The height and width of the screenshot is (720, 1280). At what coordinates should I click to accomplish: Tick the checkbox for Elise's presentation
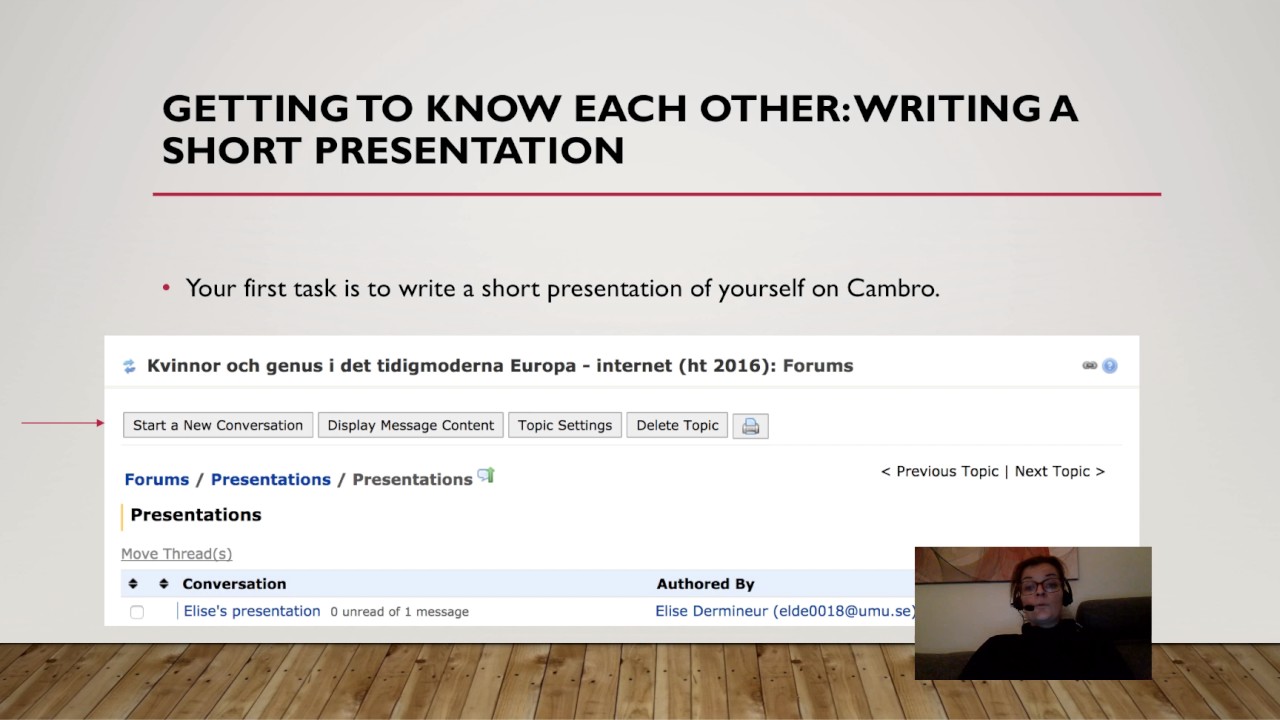(137, 612)
